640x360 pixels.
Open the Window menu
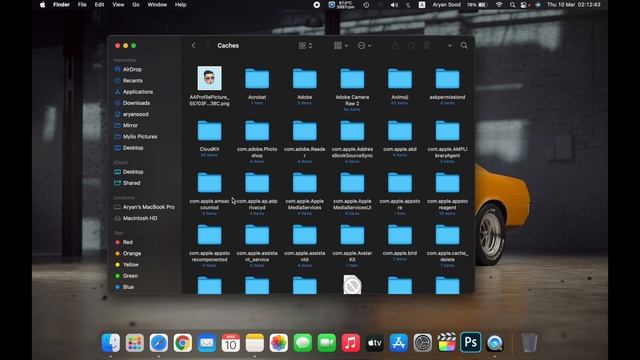[x=157, y=5]
